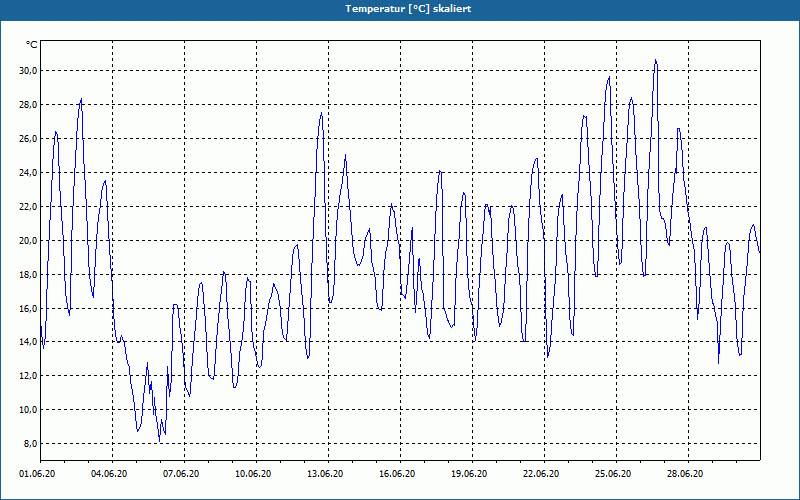
Task: Click the 22.06.20 date label
Action: [541, 474]
